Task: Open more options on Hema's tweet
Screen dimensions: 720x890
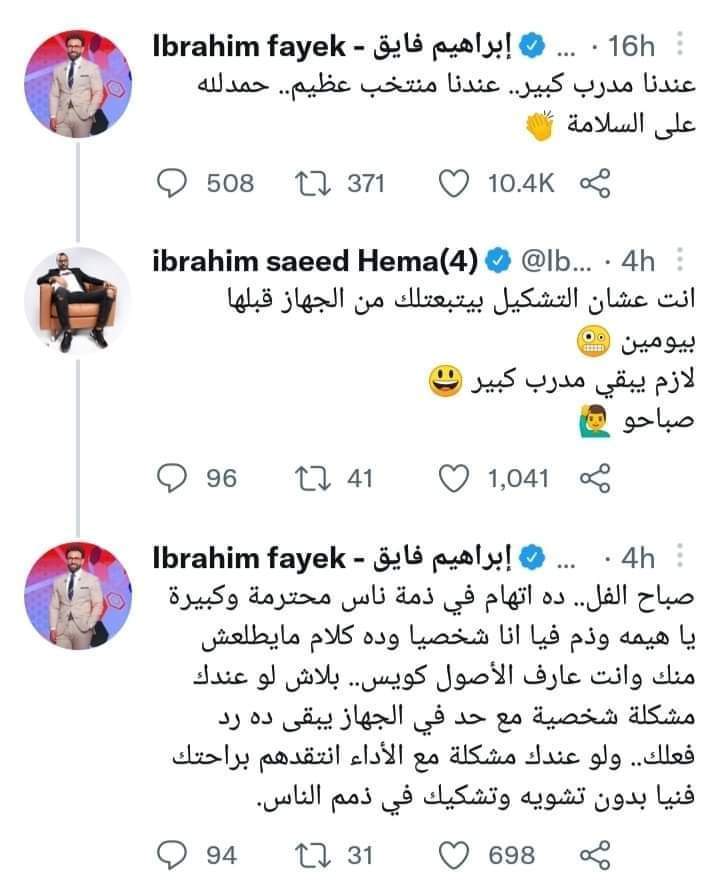Action: coord(680,262)
